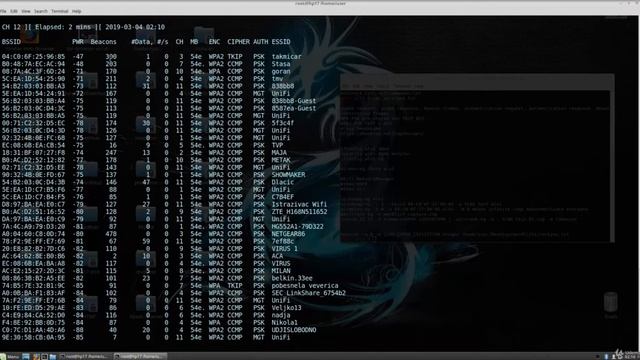Click the ESSID 'belkin.33ee'

click(x=292, y=278)
